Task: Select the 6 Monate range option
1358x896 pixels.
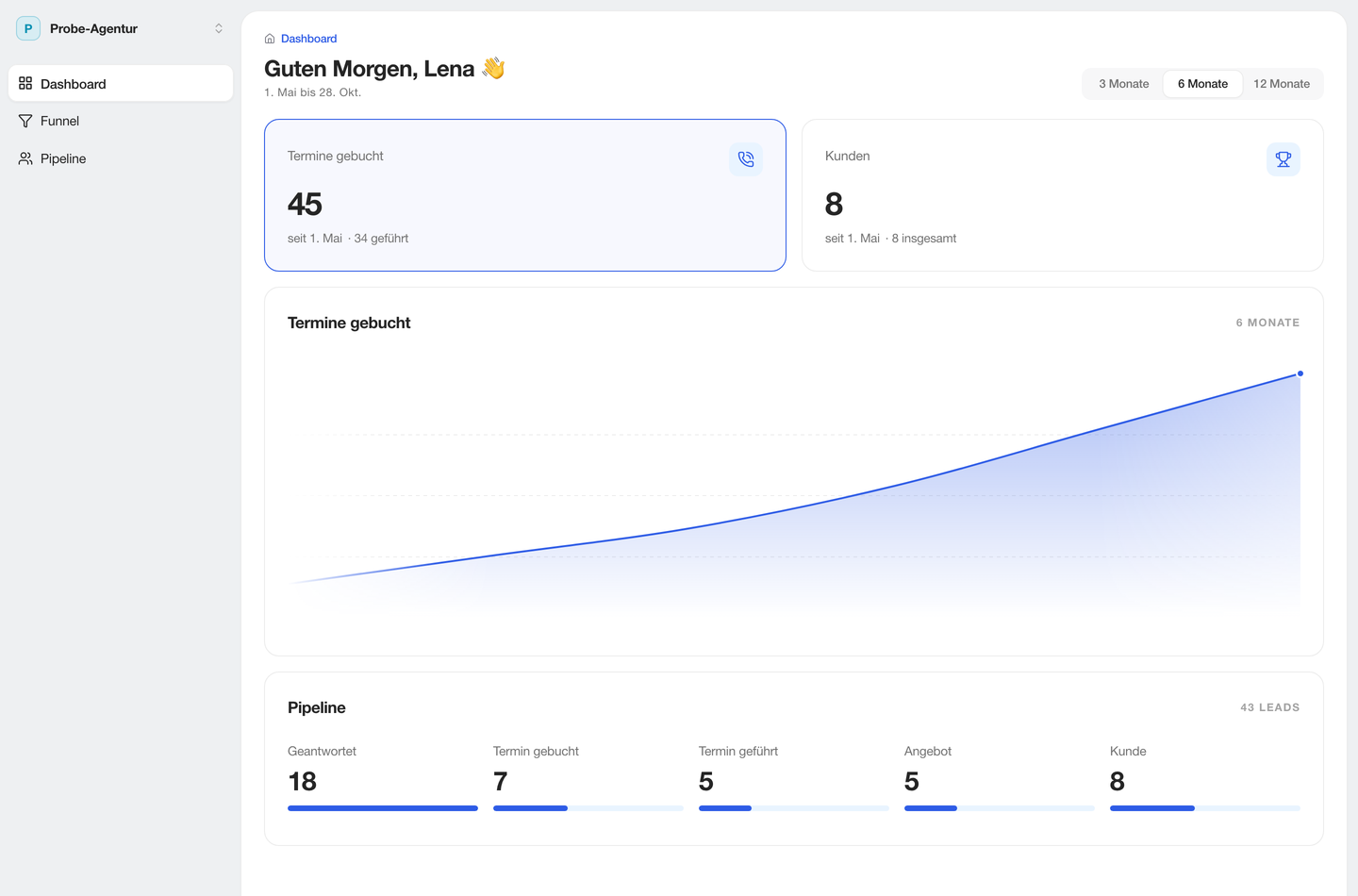Action: [1202, 84]
